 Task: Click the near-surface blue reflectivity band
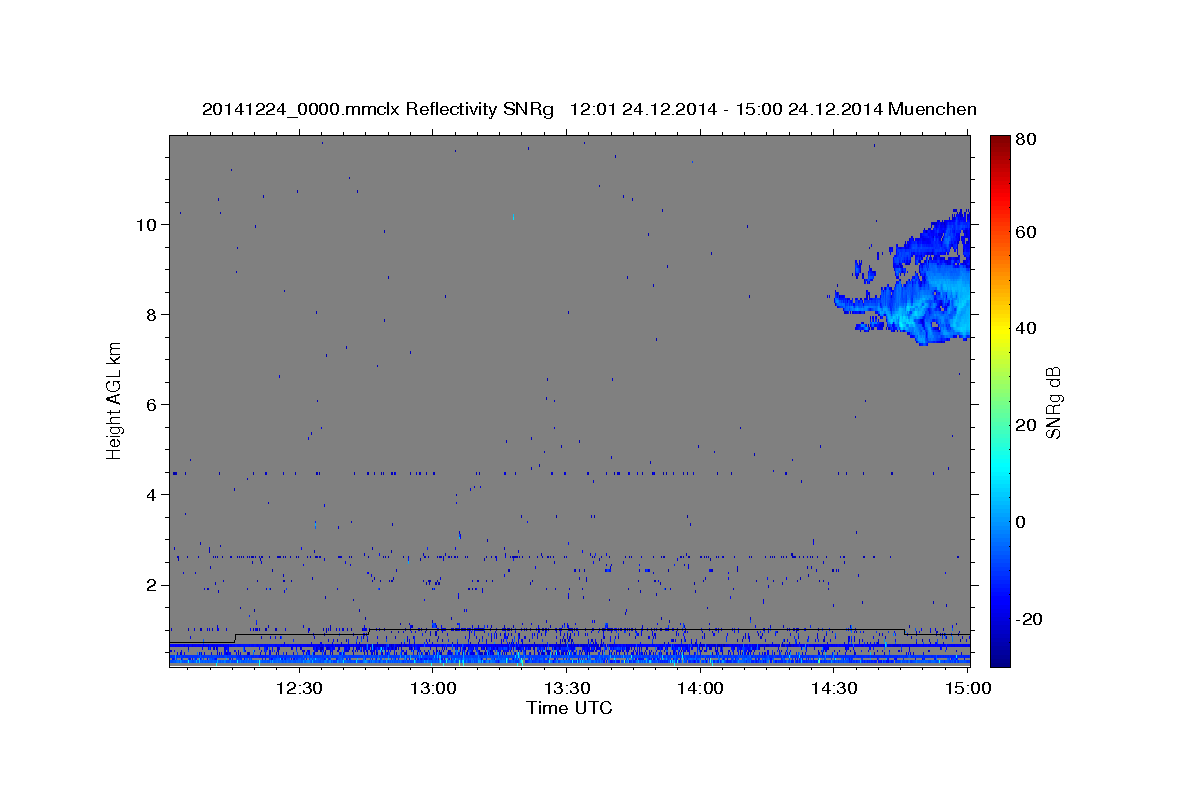coord(569,655)
